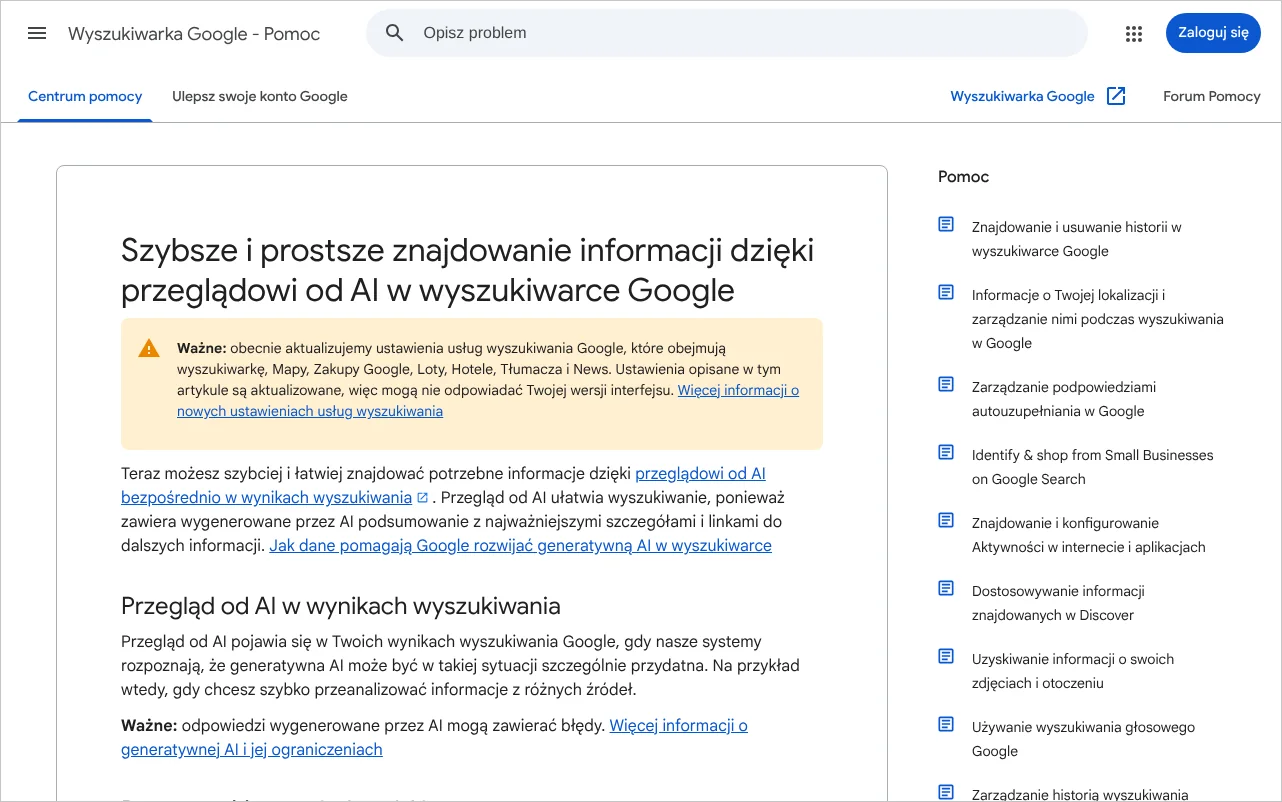
Task: Open 'Dostosowywanie informacji znajdowanych w Discover' article
Action: point(1058,603)
